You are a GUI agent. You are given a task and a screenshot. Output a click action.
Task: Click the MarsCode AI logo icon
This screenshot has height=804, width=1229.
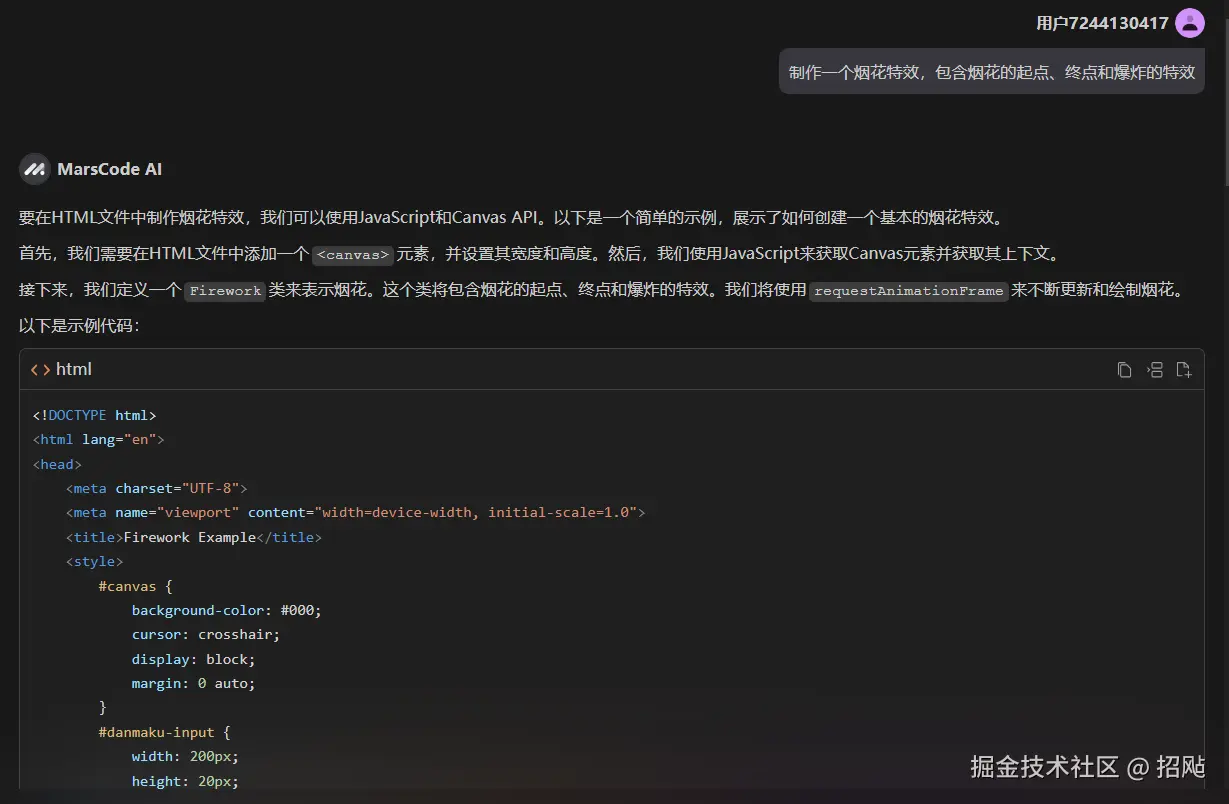(35, 169)
